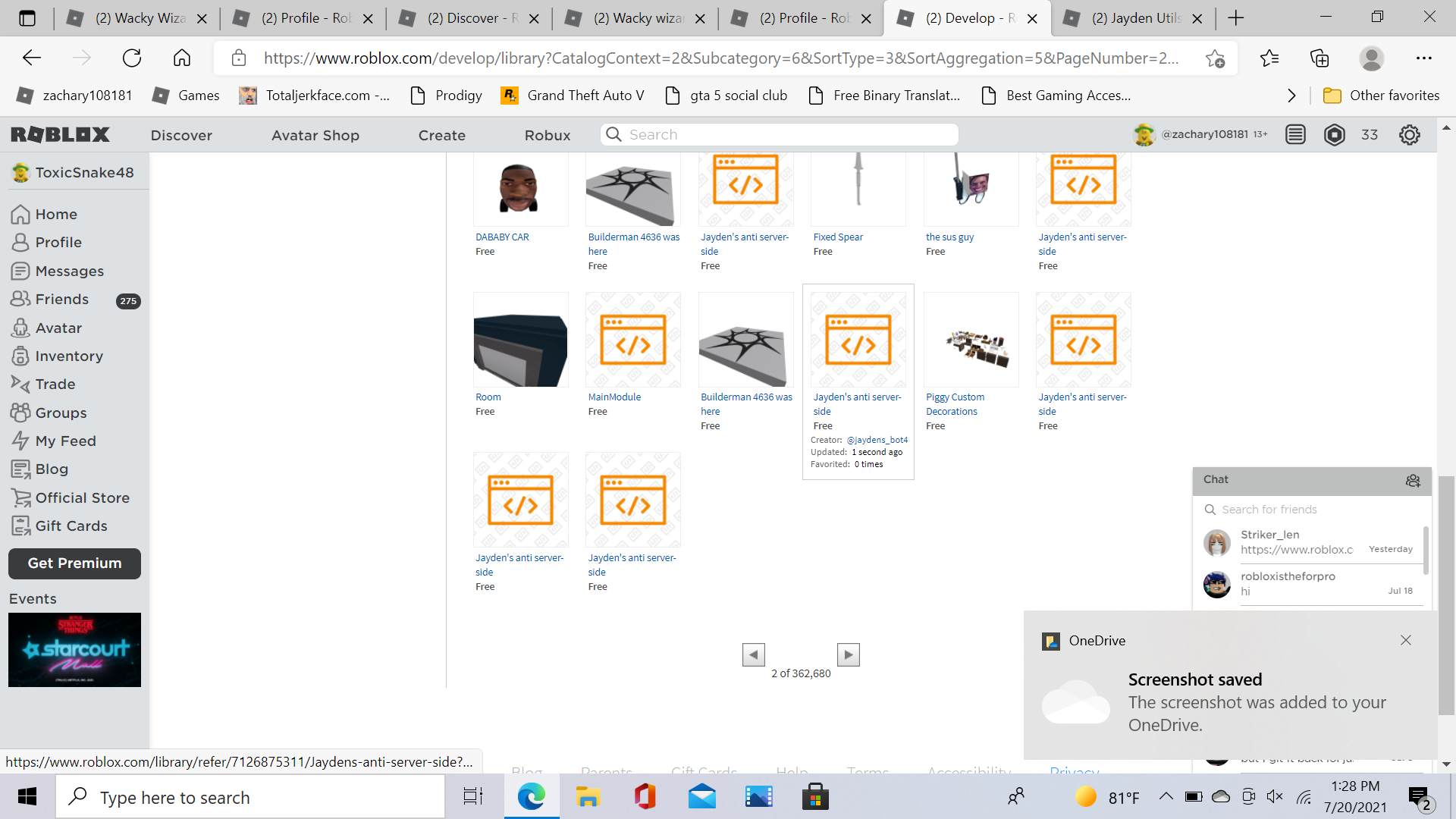This screenshot has height=819, width=1456.
Task: Expand hidden favorites with the chevron
Action: point(1291,95)
